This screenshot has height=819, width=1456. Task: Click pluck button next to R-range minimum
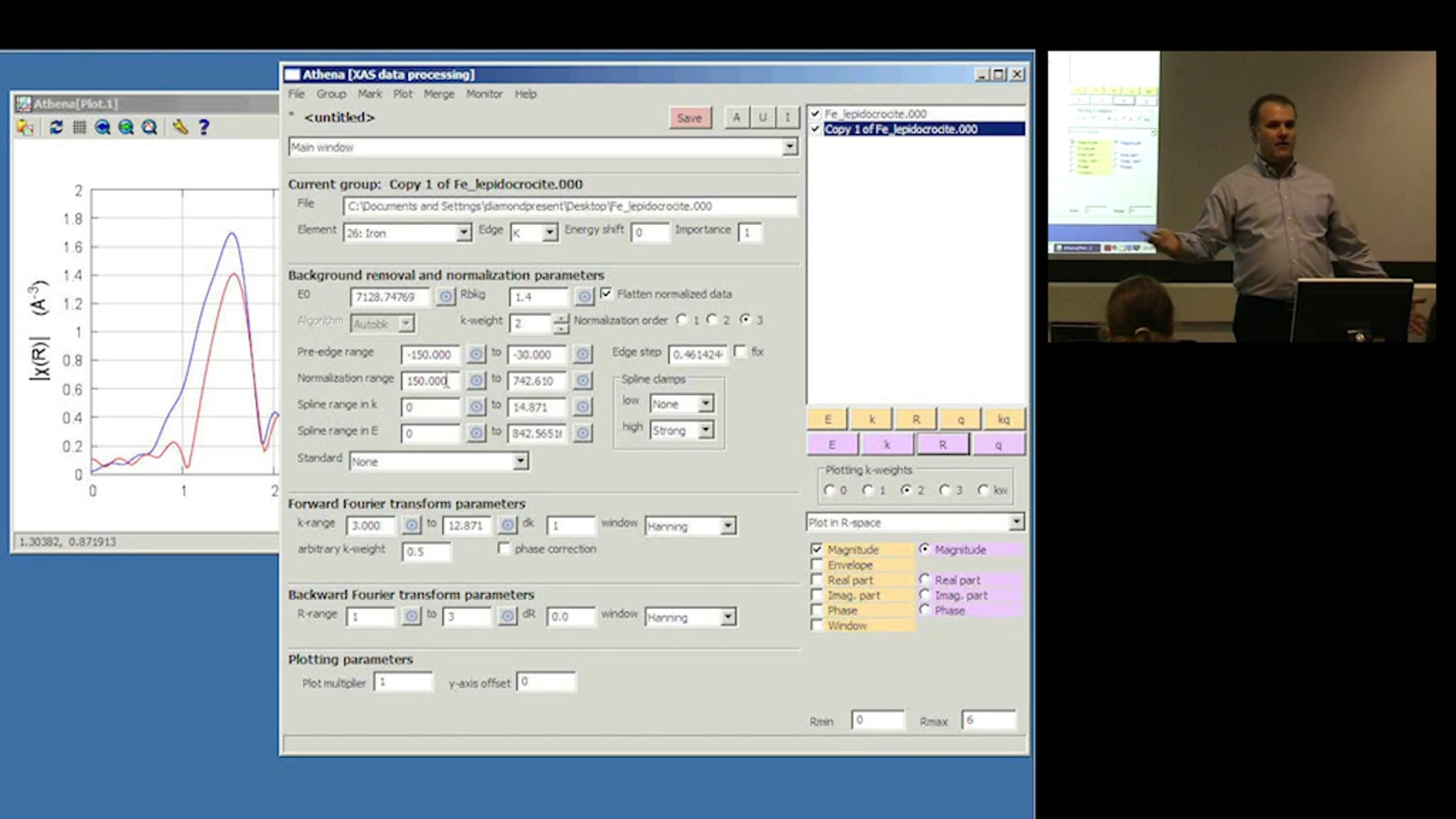[x=411, y=616]
